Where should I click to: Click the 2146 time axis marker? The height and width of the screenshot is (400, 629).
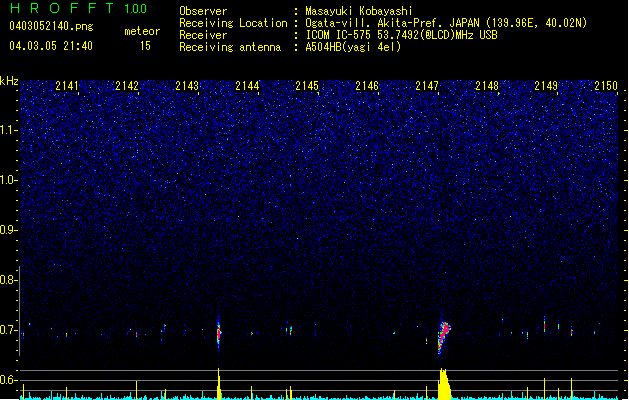click(x=367, y=85)
